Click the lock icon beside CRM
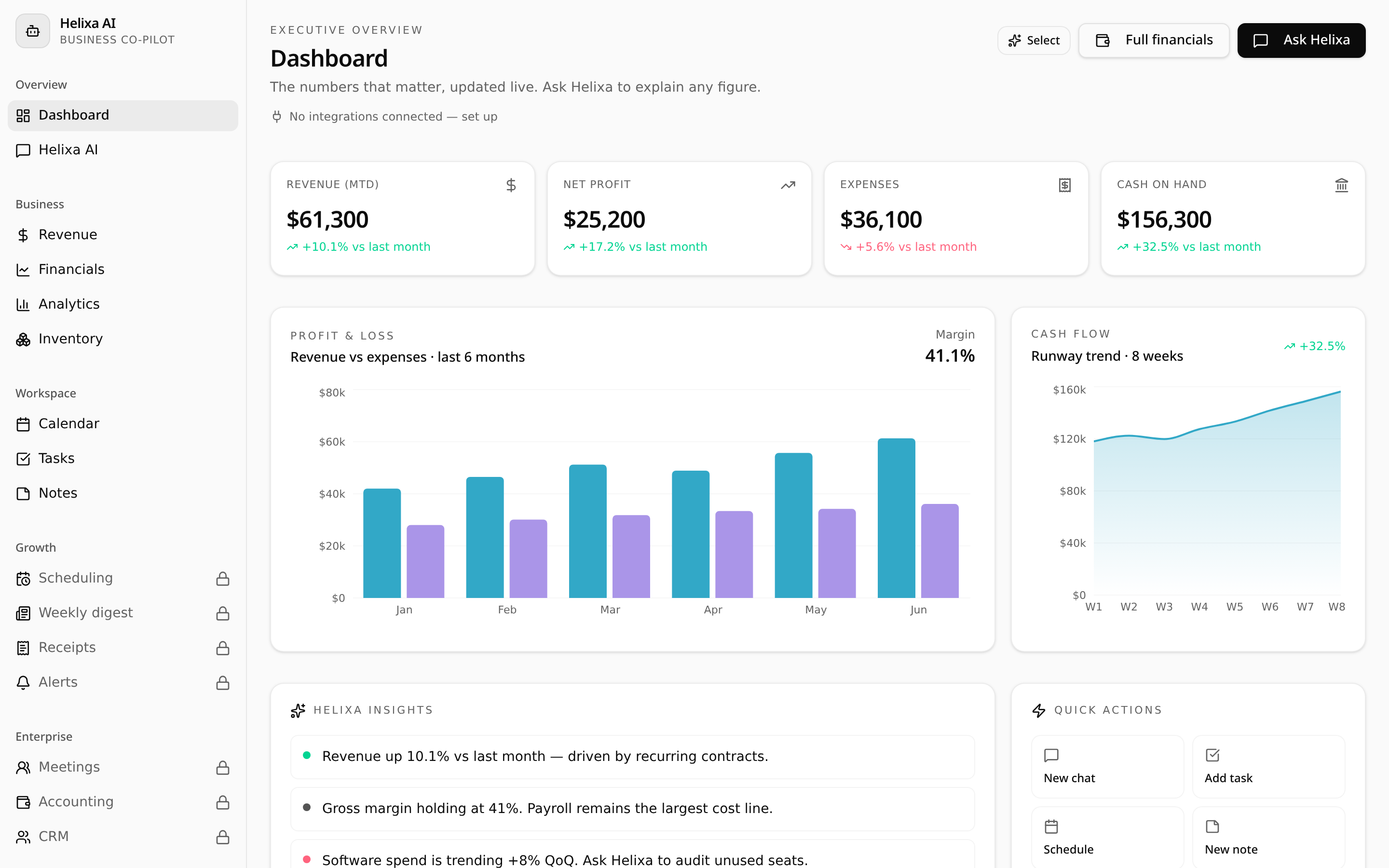The width and height of the screenshot is (1389, 868). tap(223, 837)
